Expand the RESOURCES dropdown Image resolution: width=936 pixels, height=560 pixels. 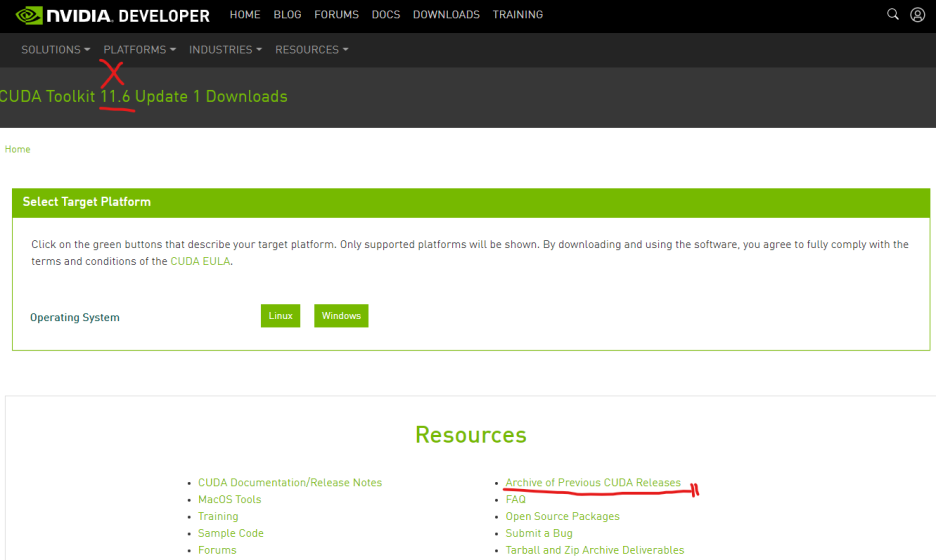pyautogui.click(x=312, y=50)
